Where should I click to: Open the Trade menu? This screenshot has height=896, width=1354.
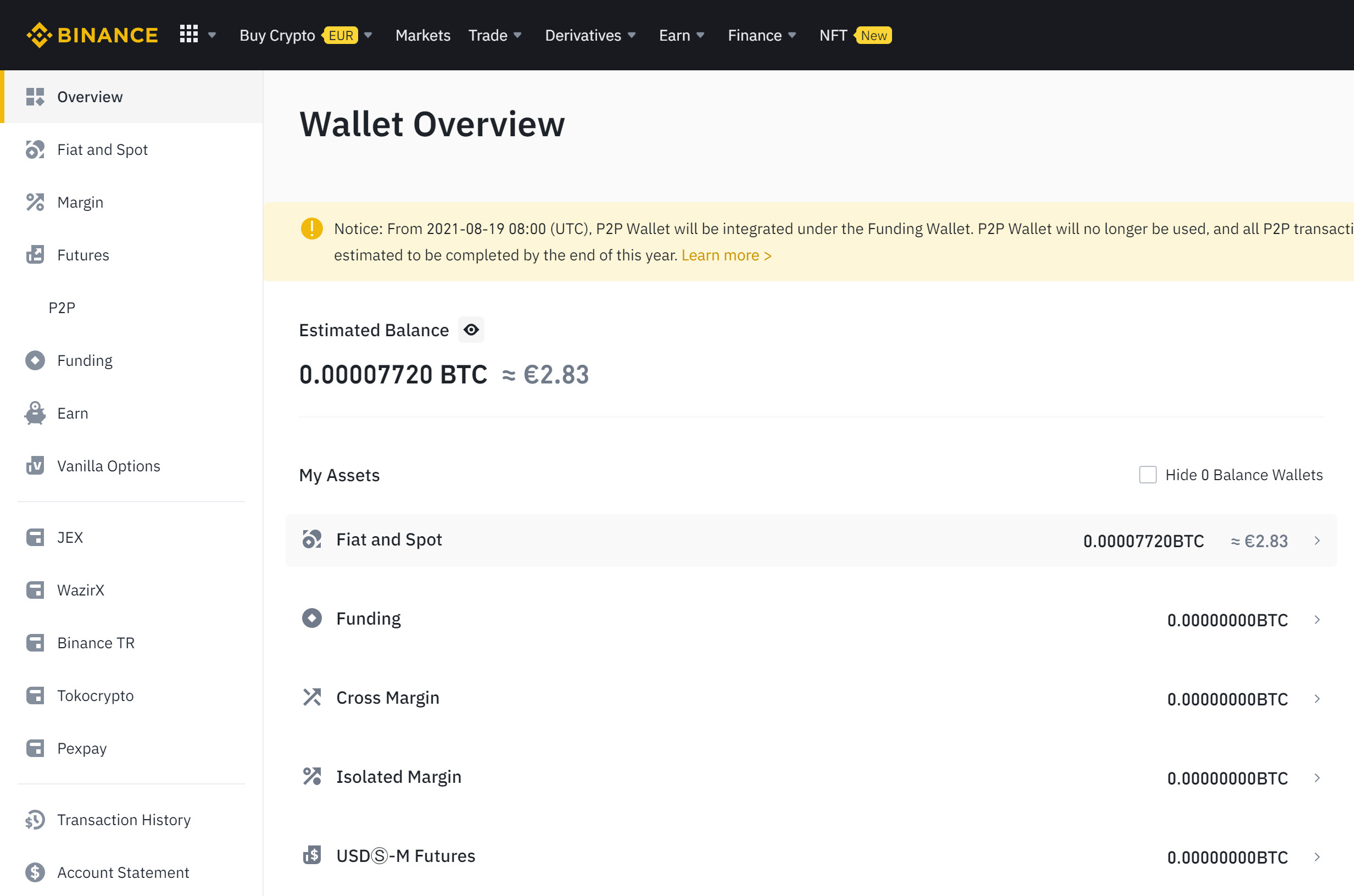click(x=488, y=35)
